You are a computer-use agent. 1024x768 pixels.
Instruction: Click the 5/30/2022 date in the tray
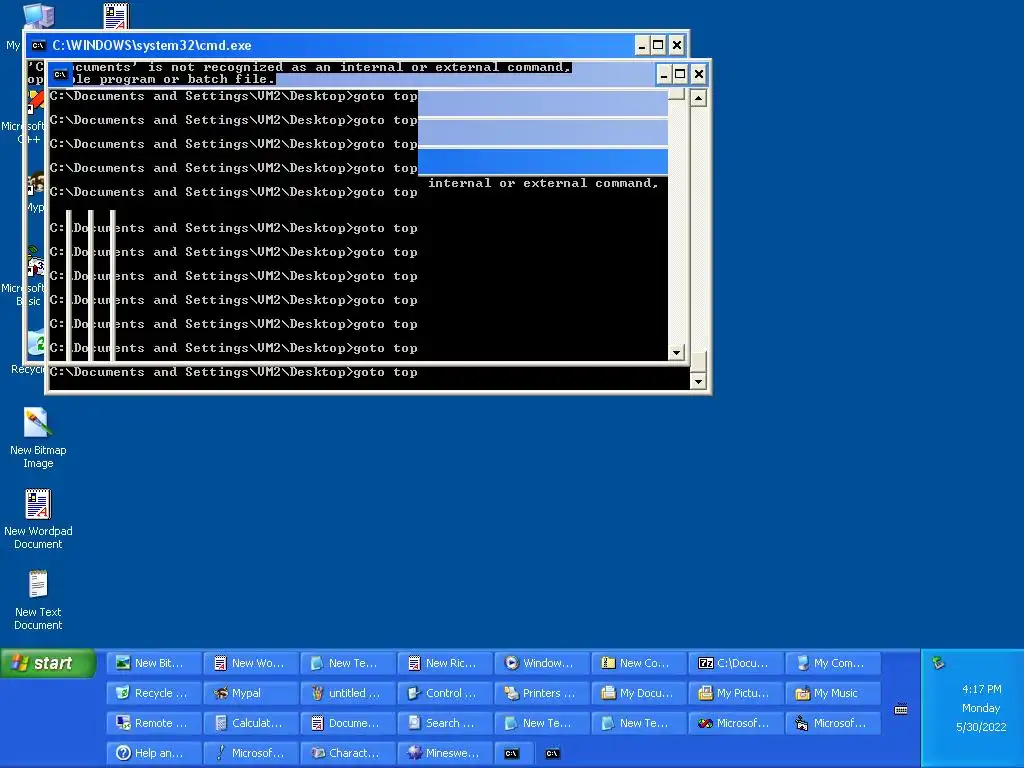(981, 727)
